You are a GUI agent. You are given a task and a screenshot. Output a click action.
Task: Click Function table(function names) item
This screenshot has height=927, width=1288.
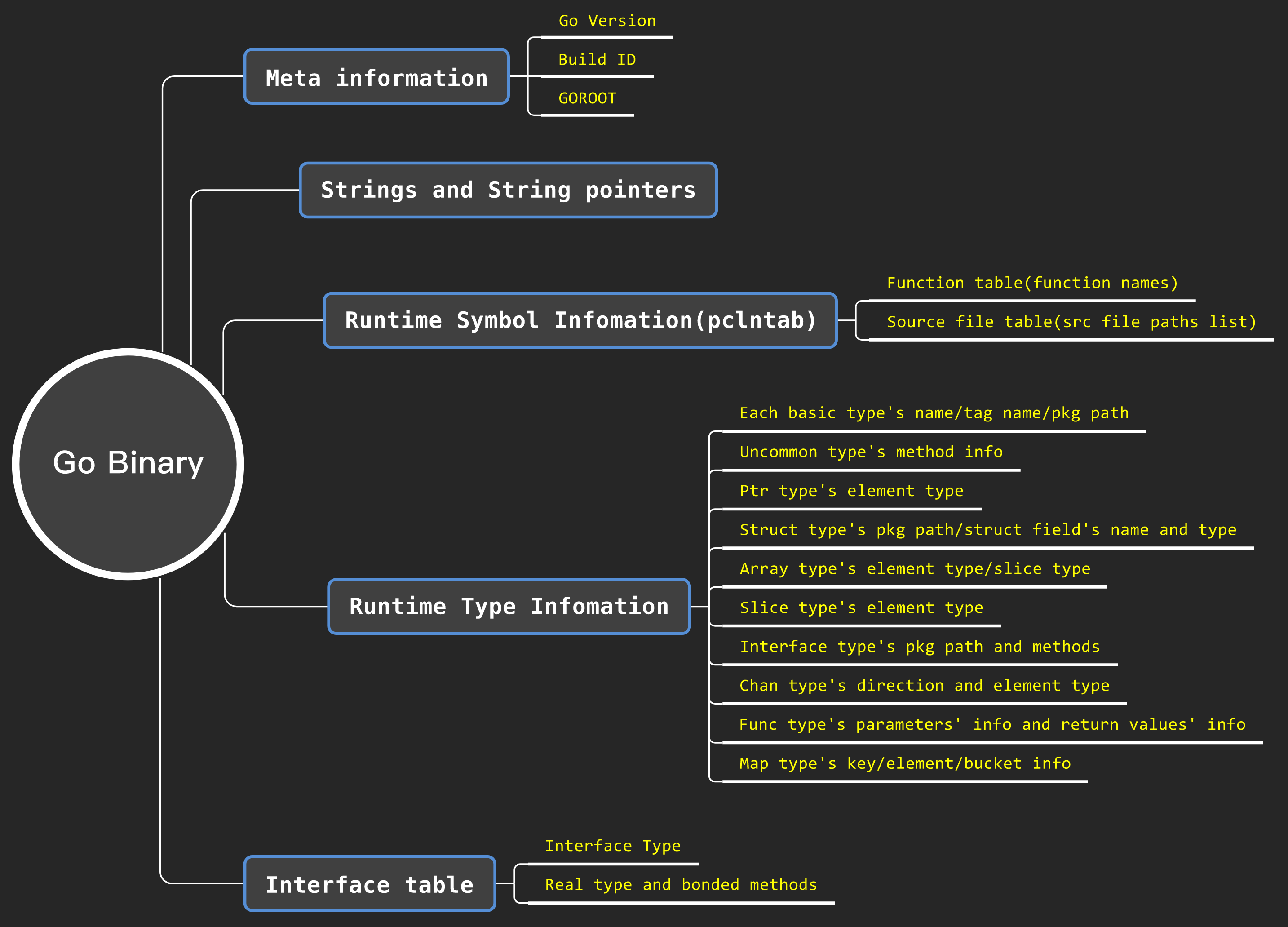1032,284
